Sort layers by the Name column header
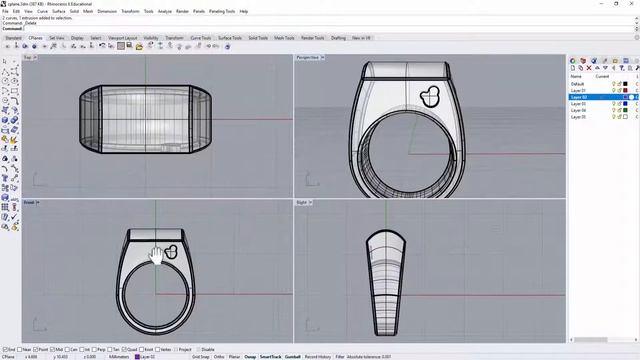Image resolution: width=640 pixels, height=360 pixels. [576, 76]
